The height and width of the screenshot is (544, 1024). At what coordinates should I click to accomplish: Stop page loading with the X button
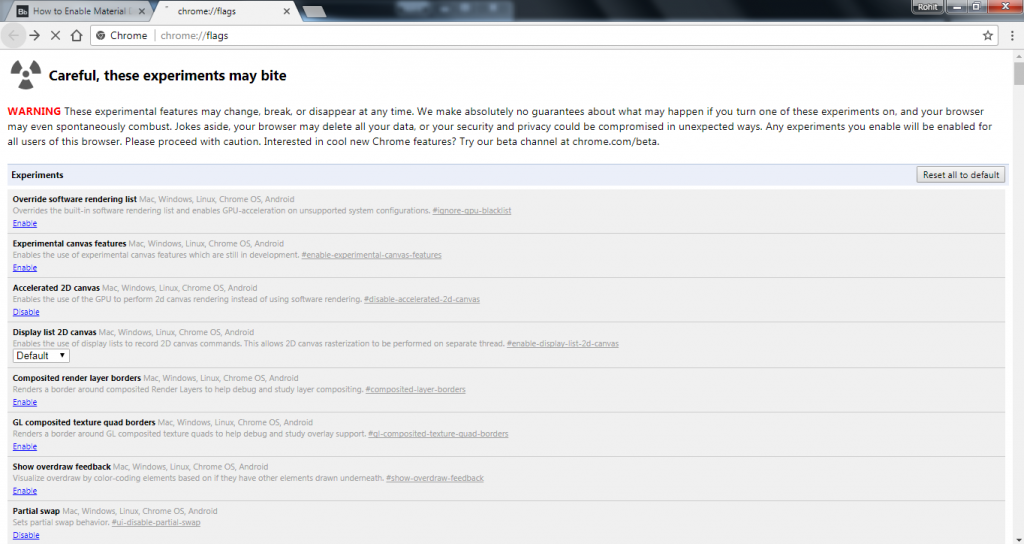[56, 35]
